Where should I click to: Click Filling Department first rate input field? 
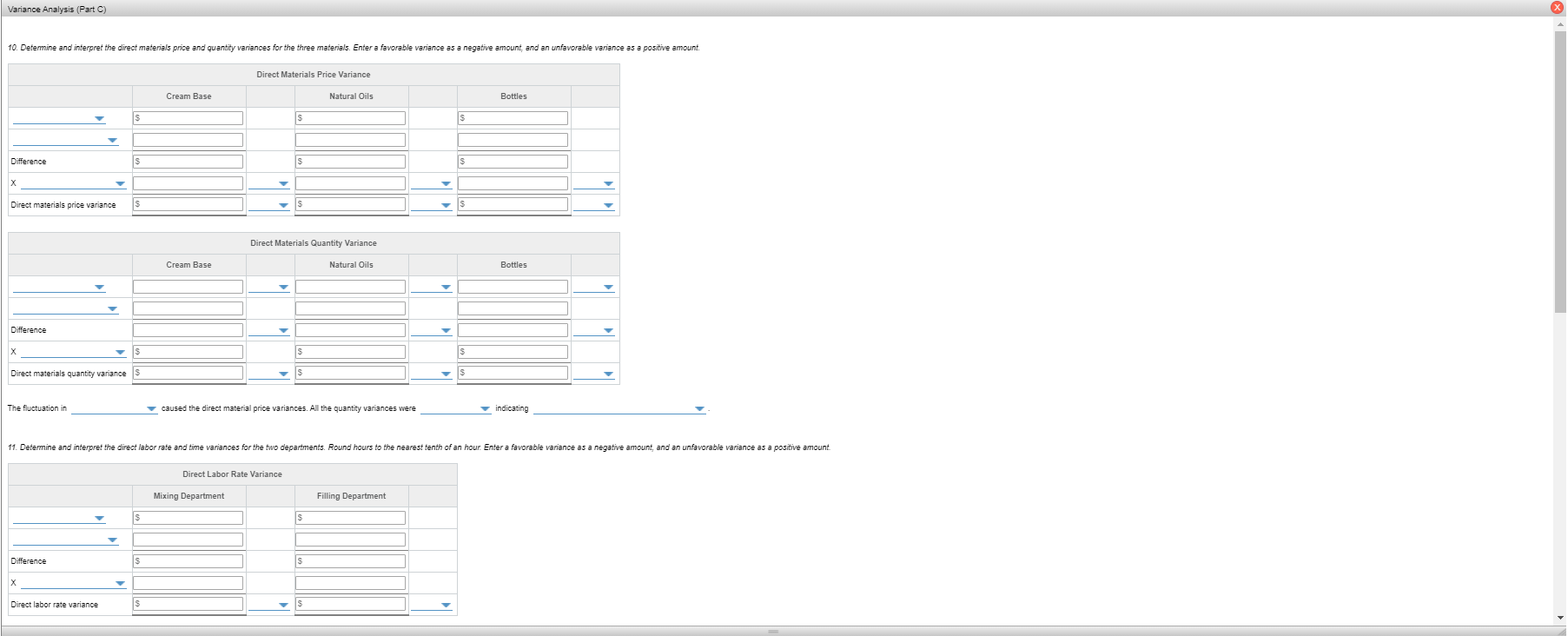click(x=350, y=518)
